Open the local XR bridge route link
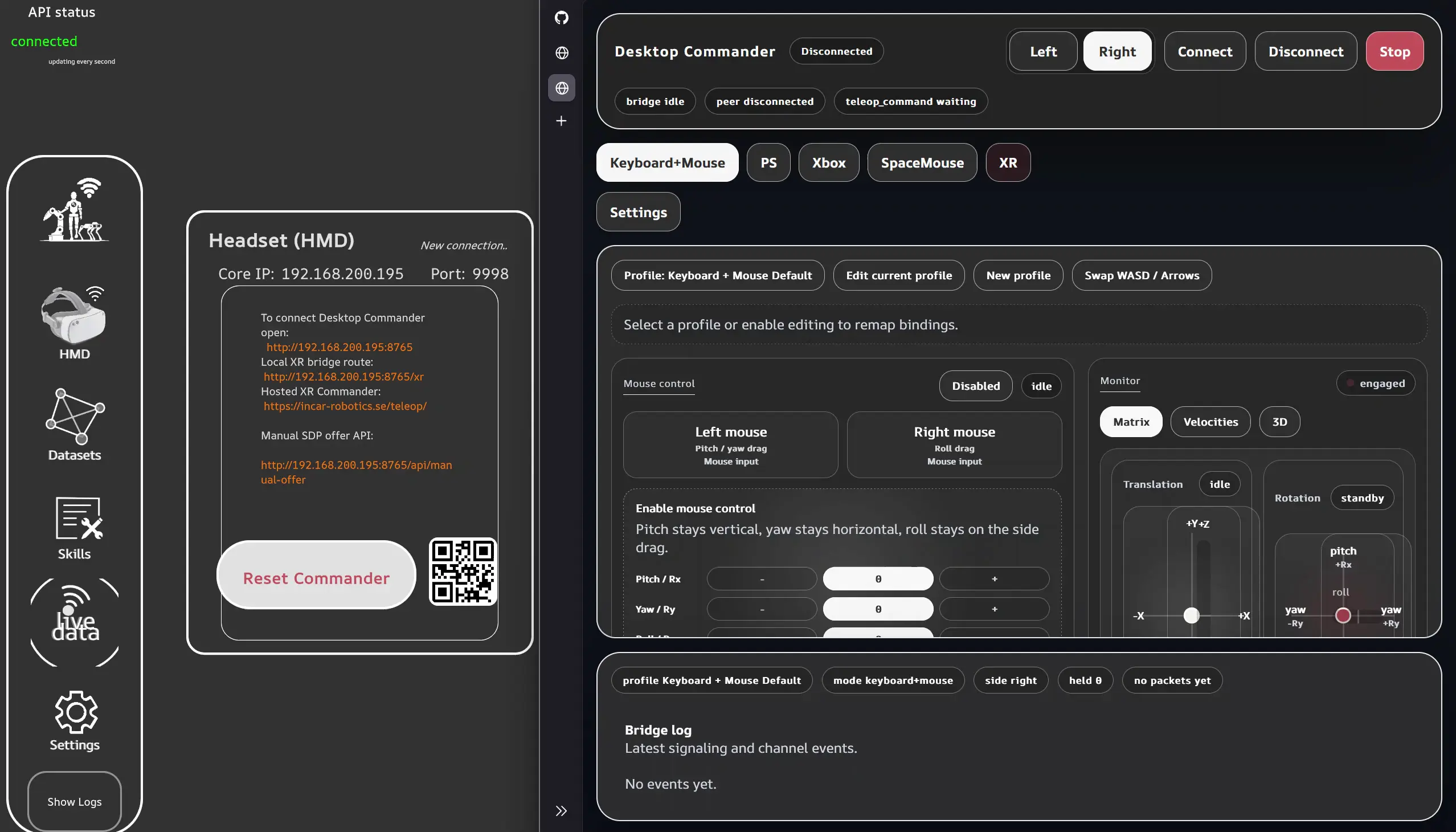 coord(343,377)
